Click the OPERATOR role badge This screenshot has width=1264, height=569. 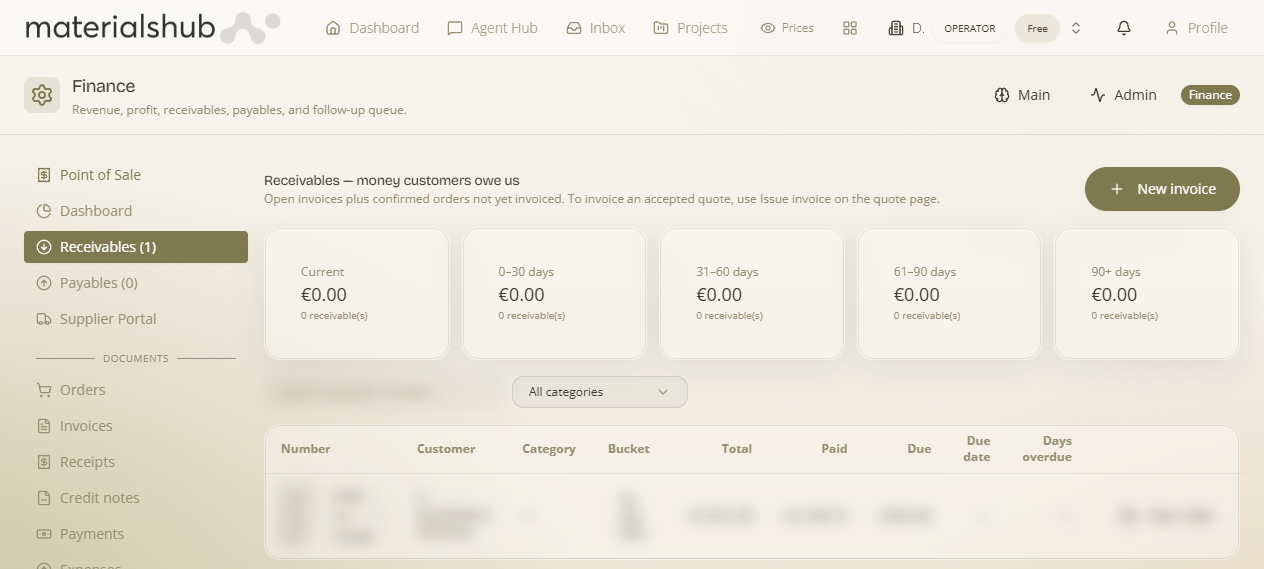point(970,28)
